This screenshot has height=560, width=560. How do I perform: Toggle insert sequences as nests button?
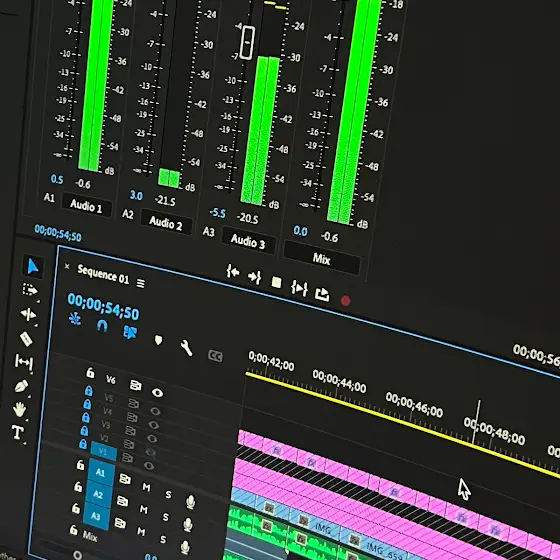coord(75,318)
